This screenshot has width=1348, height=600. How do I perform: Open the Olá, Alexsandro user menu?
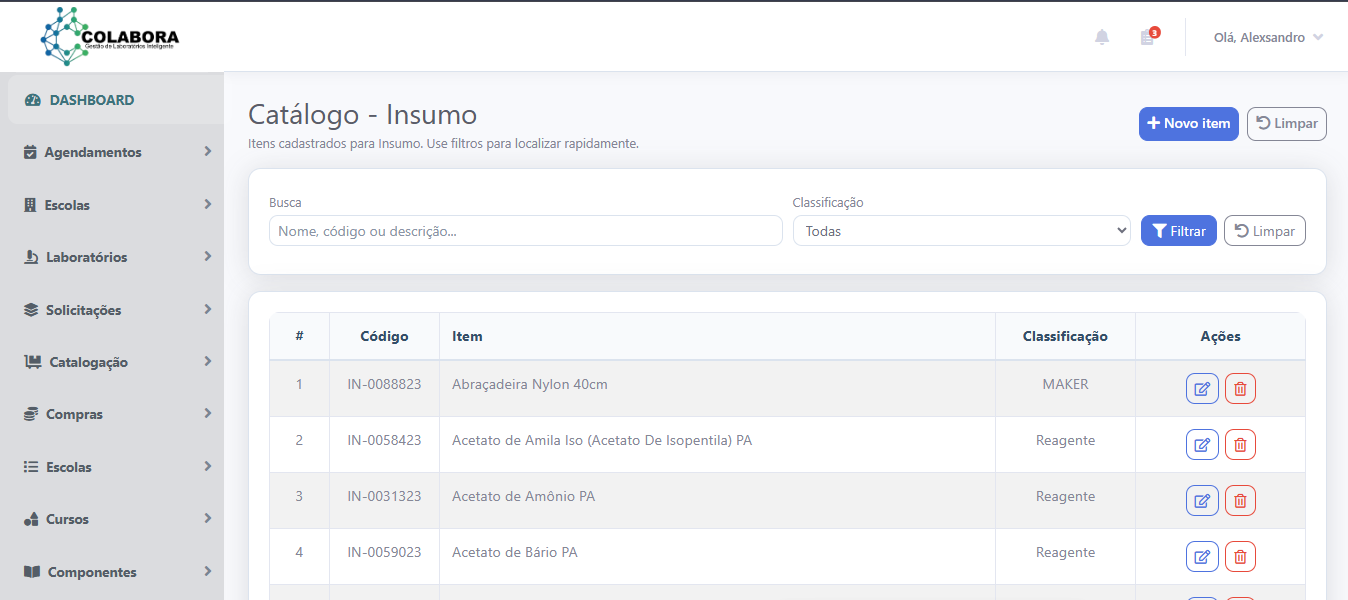coord(1268,37)
